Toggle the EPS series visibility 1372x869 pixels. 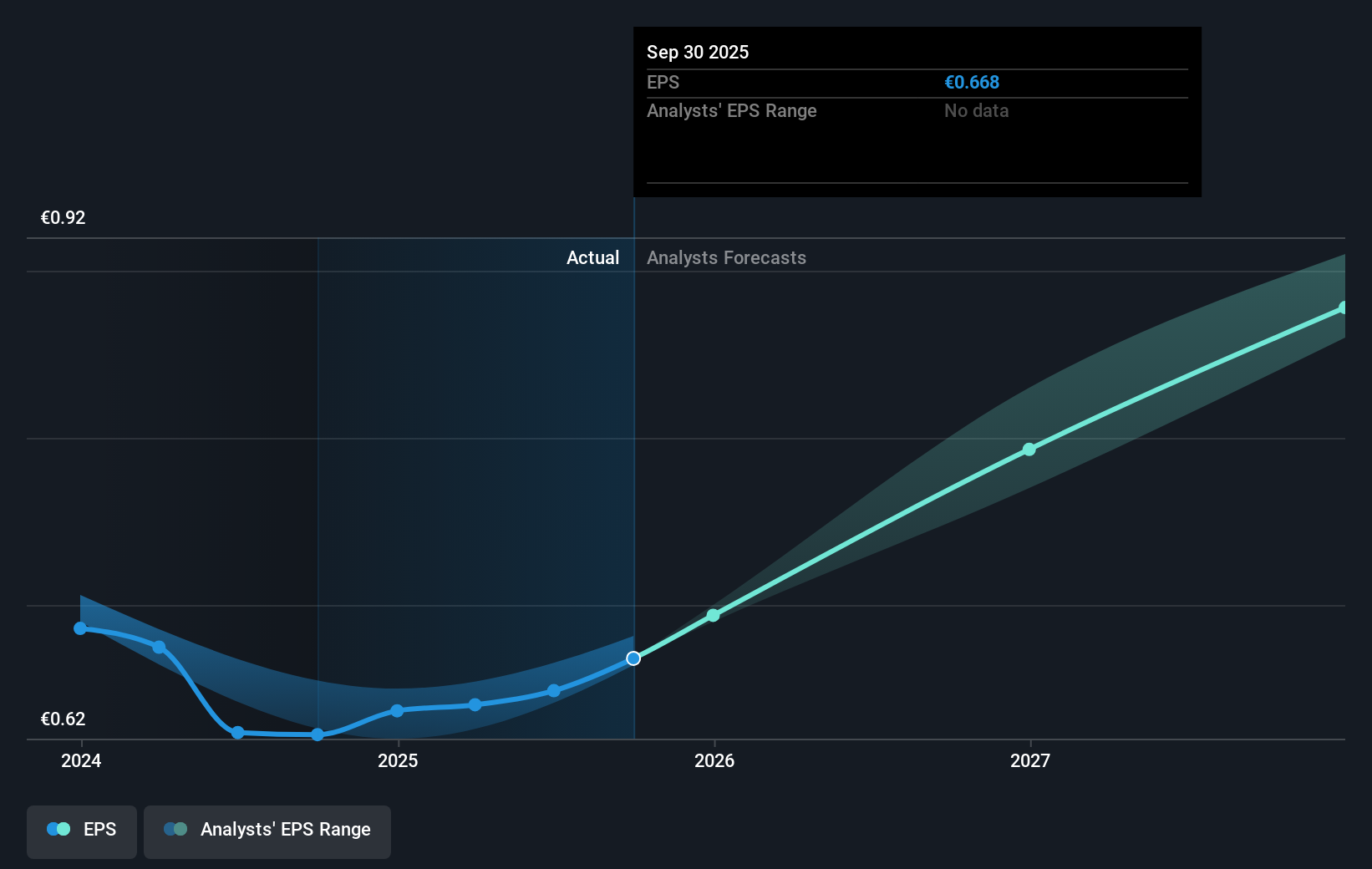(81, 831)
